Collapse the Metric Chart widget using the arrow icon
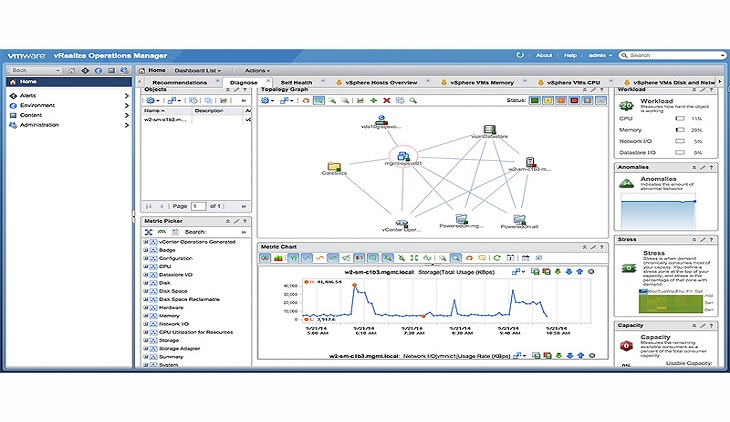 [584, 247]
